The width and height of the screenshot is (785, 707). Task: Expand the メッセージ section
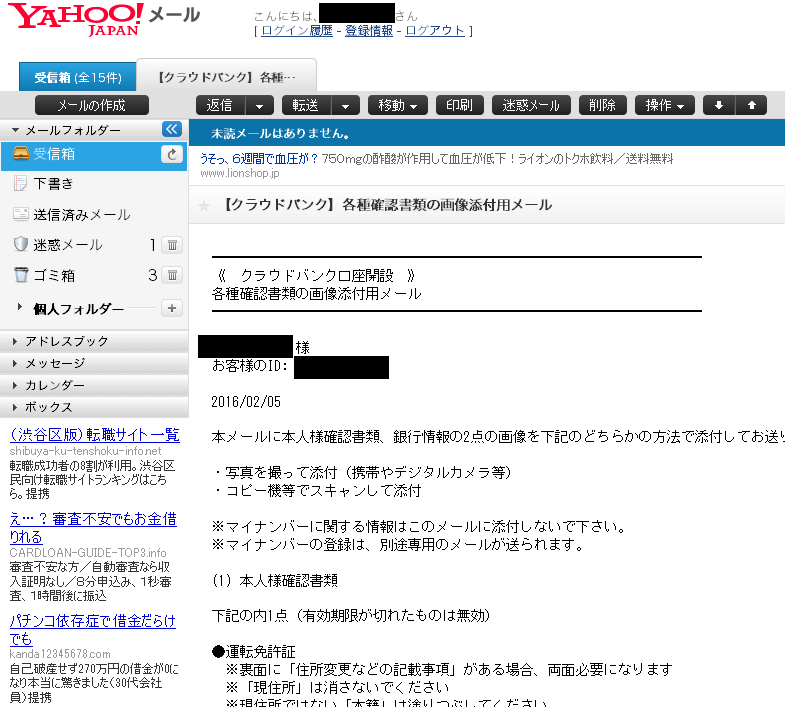pyautogui.click(x=15, y=364)
